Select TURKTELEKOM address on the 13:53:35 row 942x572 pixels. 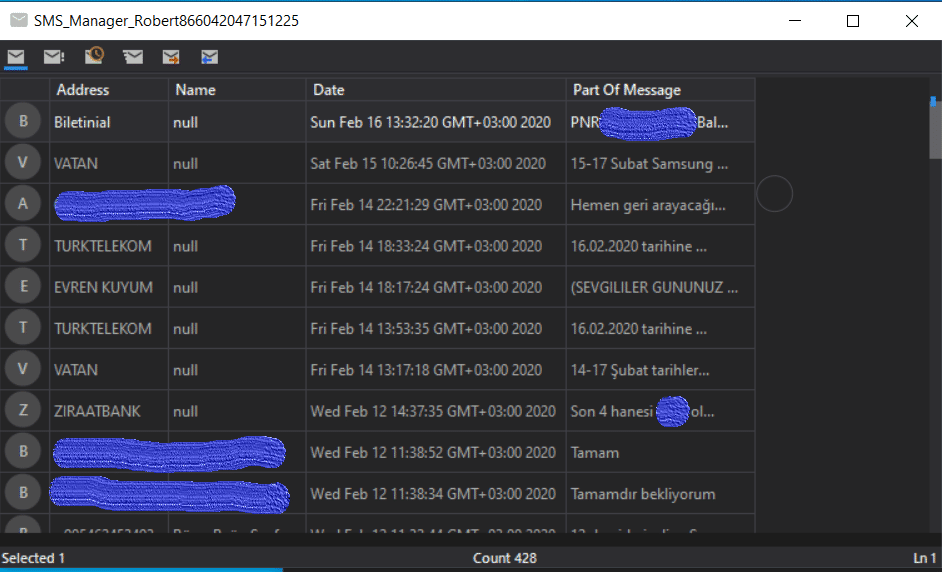coord(109,329)
